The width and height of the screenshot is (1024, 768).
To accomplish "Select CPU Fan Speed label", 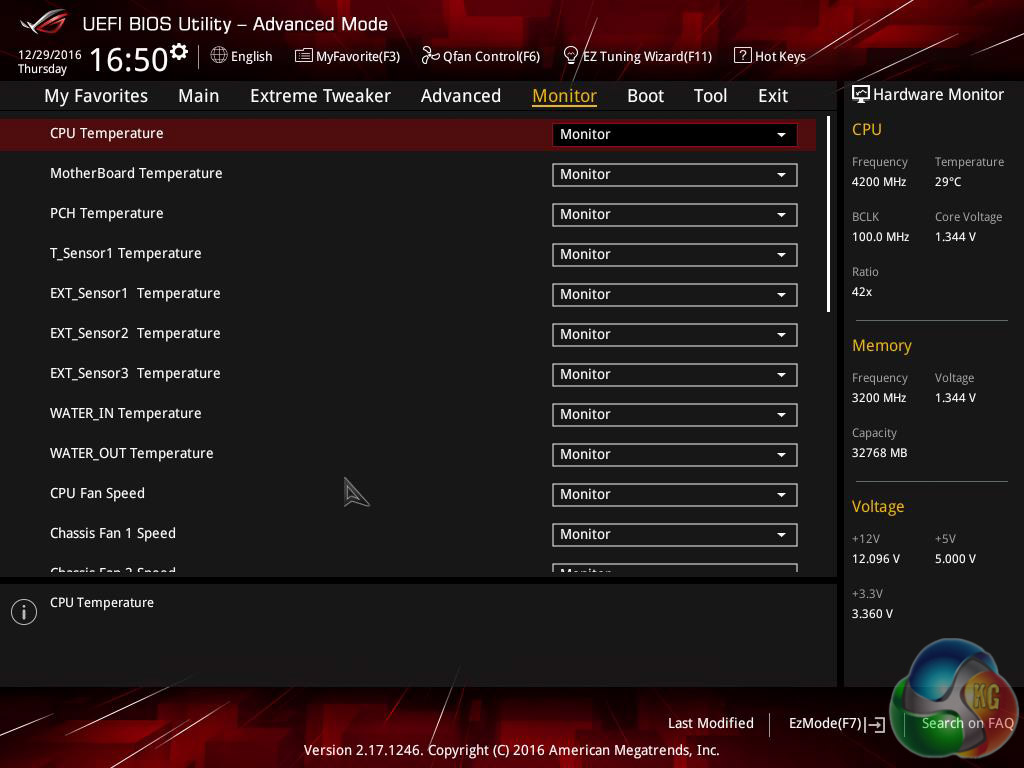I will [x=97, y=494].
